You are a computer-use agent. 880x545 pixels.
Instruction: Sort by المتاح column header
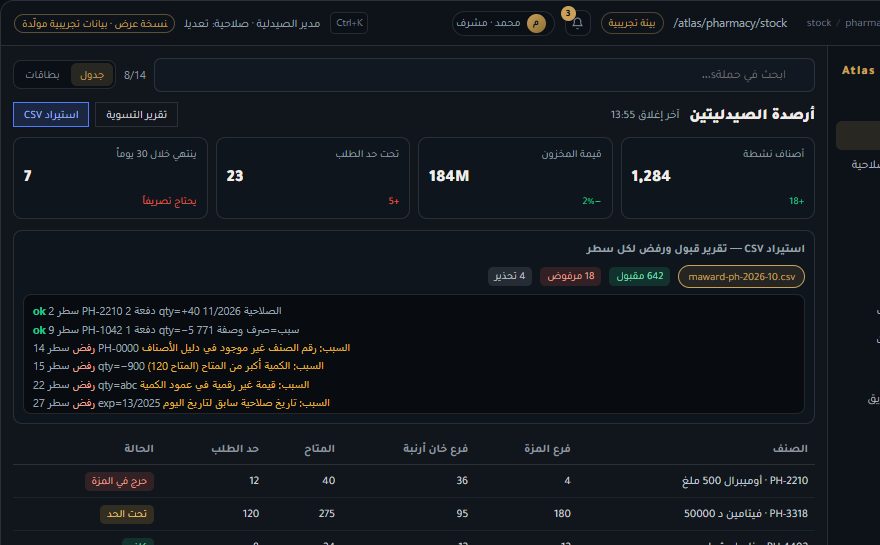coord(319,448)
